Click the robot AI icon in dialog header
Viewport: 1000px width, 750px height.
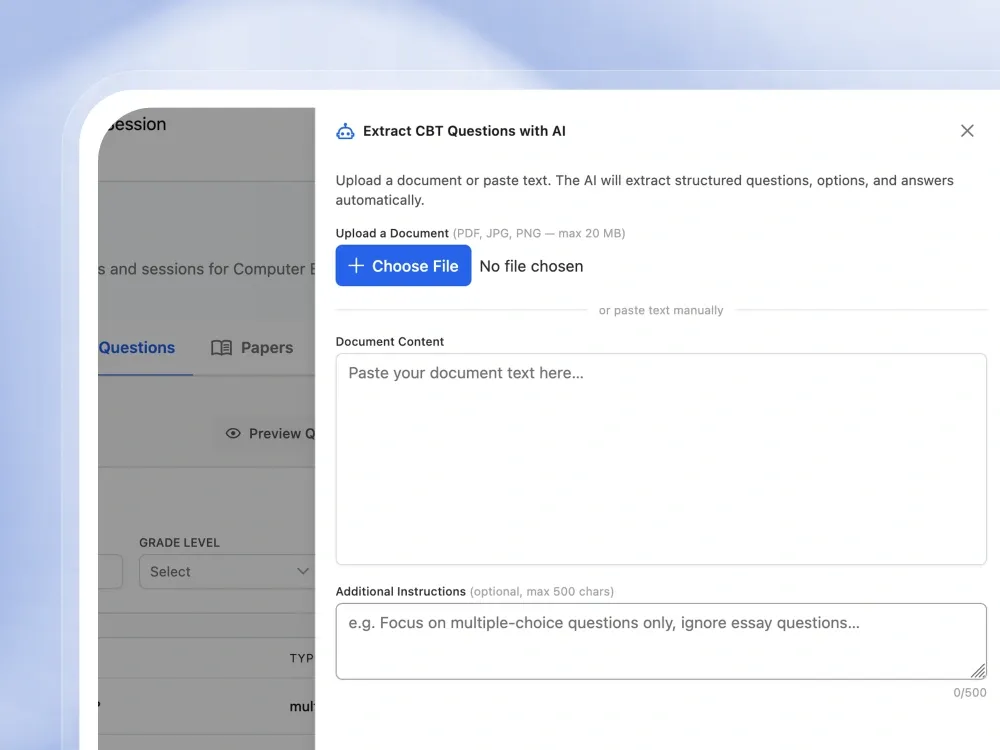345,131
